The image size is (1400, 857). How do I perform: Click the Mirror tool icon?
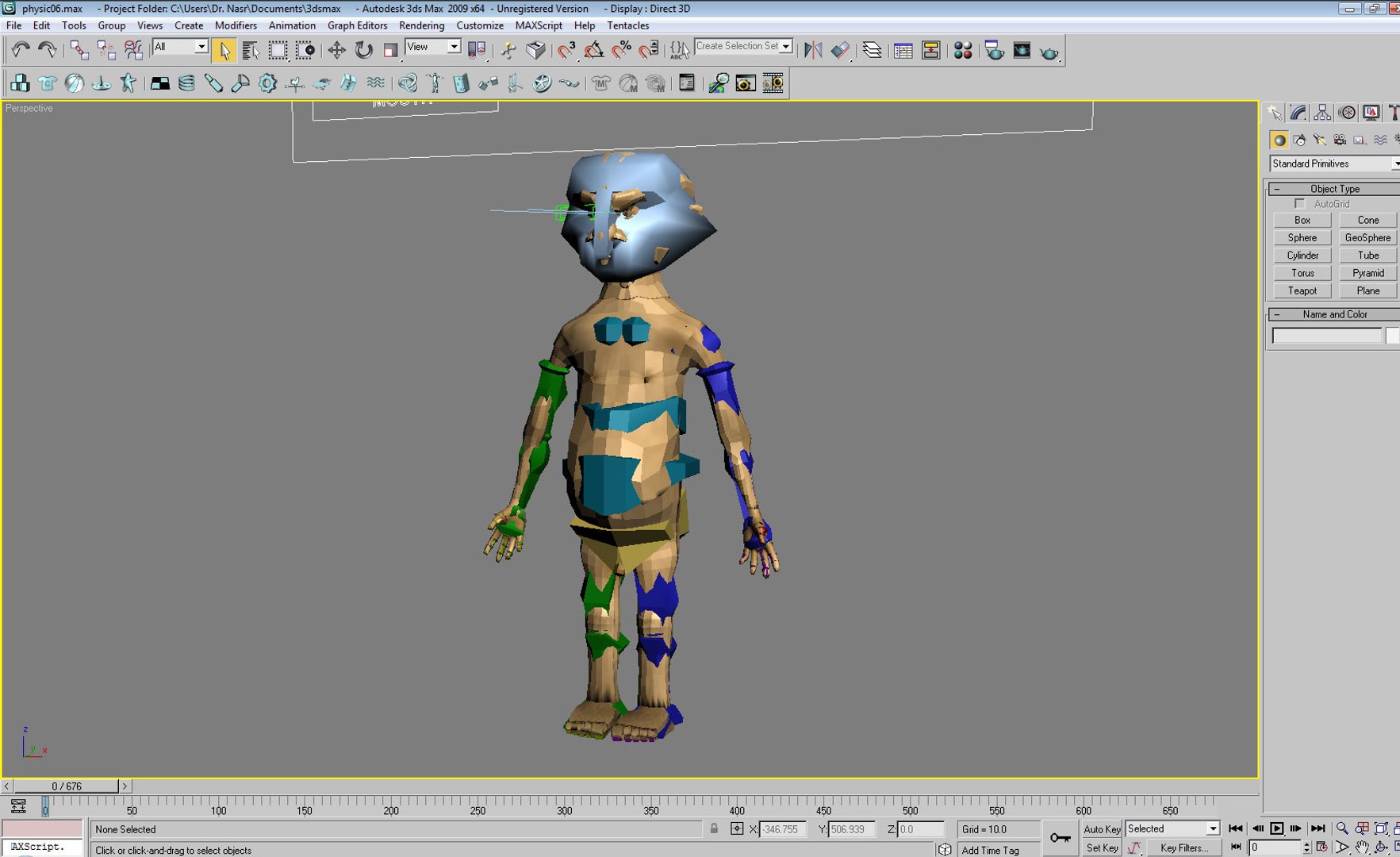(x=813, y=51)
